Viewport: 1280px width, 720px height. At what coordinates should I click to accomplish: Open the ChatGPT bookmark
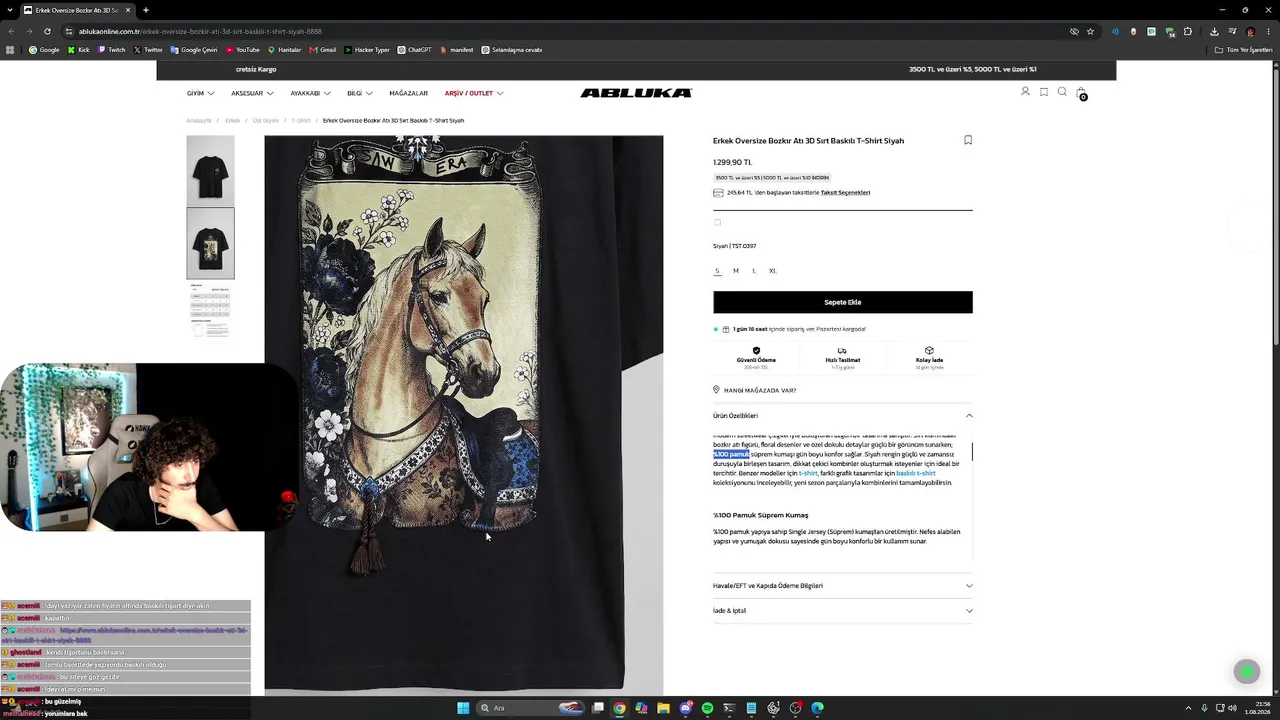414,50
